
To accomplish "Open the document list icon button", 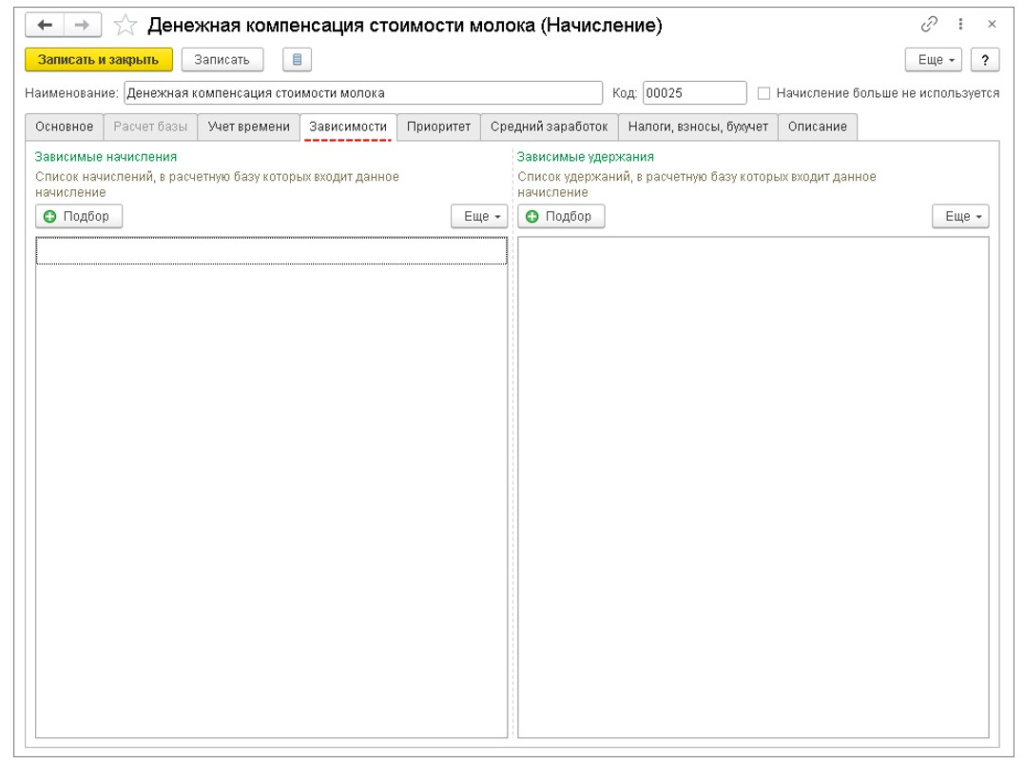I will (x=297, y=59).
